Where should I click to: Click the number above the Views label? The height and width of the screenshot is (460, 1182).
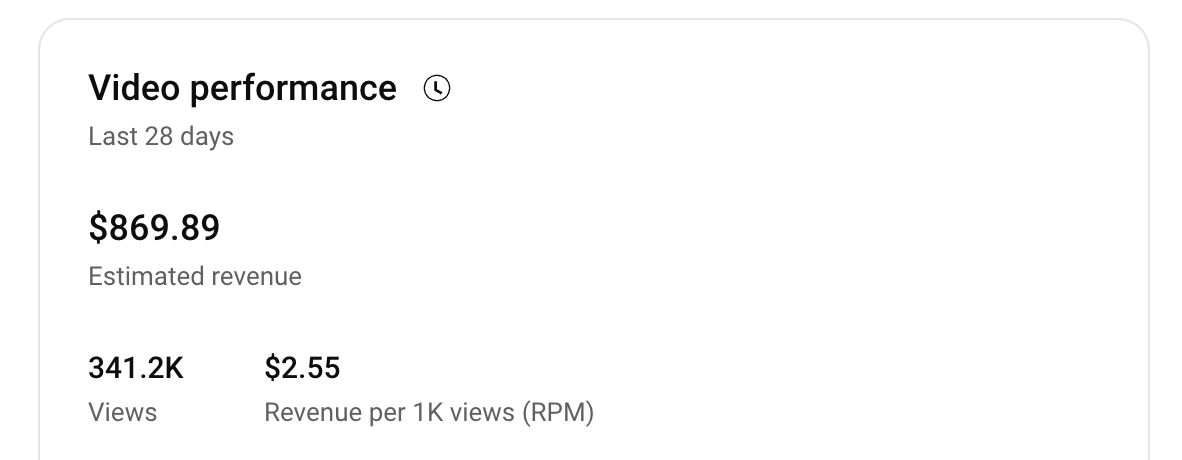tap(136, 369)
